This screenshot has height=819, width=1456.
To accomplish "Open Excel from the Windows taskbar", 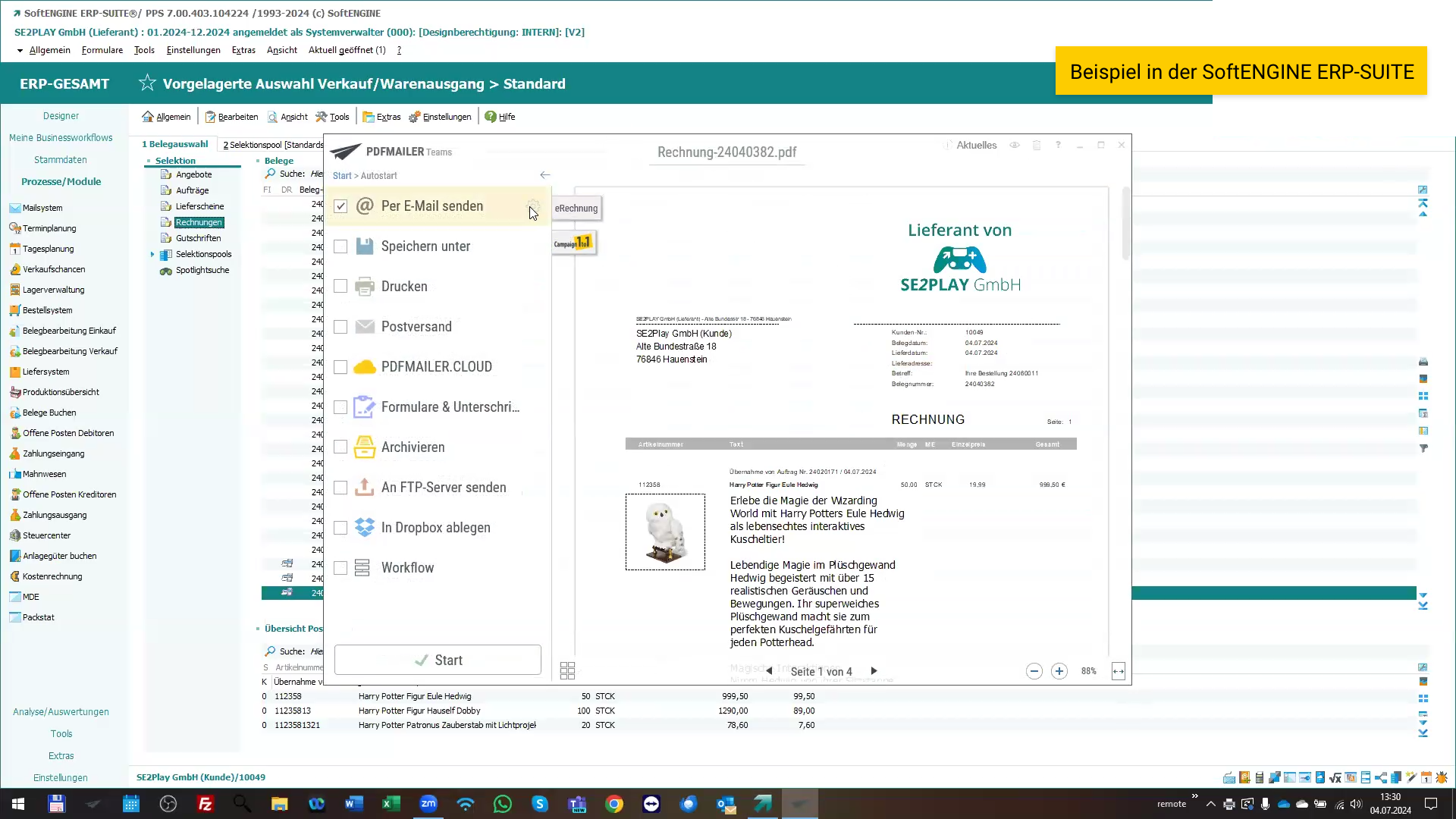I will click(x=391, y=804).
